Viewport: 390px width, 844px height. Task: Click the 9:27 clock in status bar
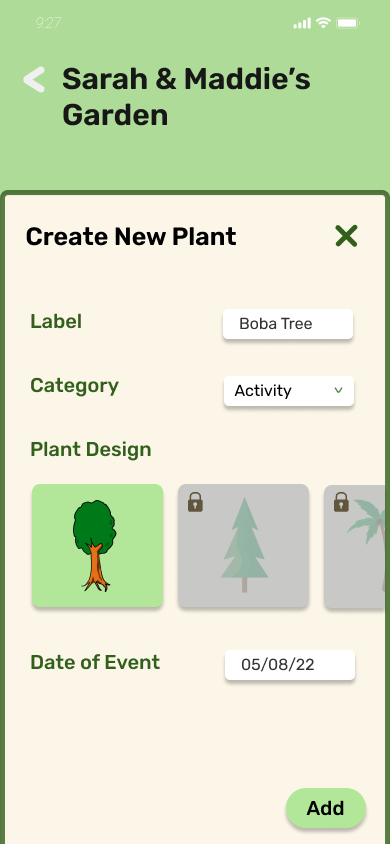point(48,23)
